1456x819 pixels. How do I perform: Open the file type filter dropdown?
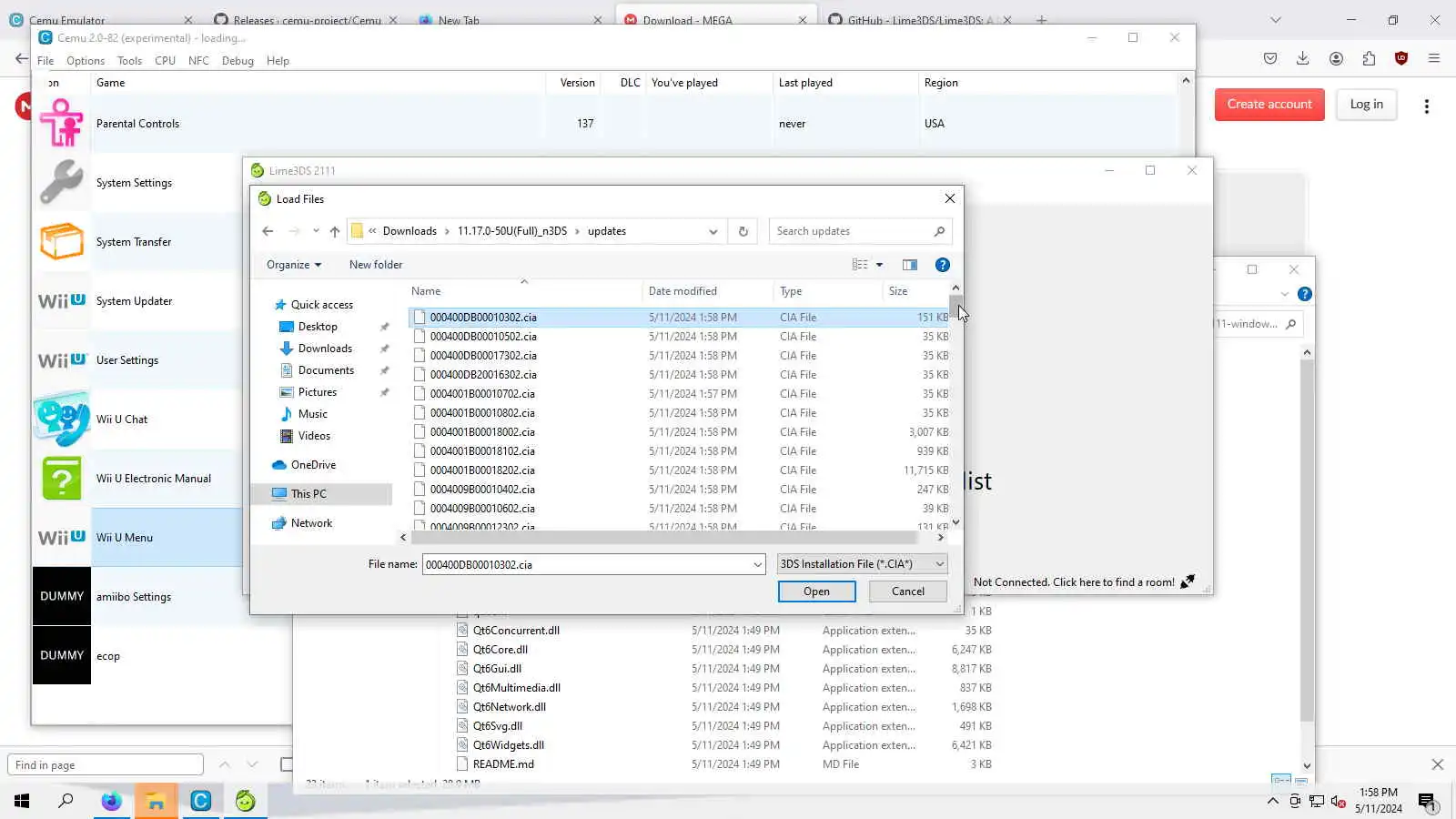pos(863,564)
